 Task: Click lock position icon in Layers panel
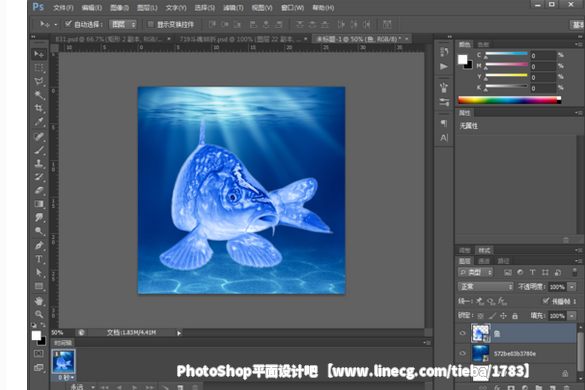point(503,316)
